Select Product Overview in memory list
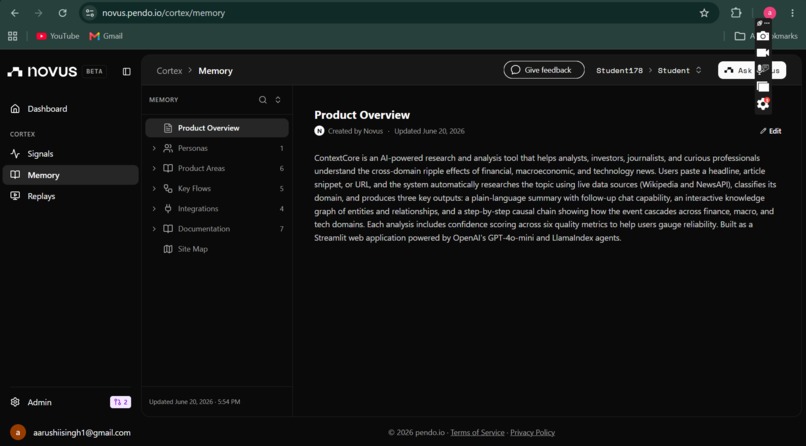 tap(217, 128)
